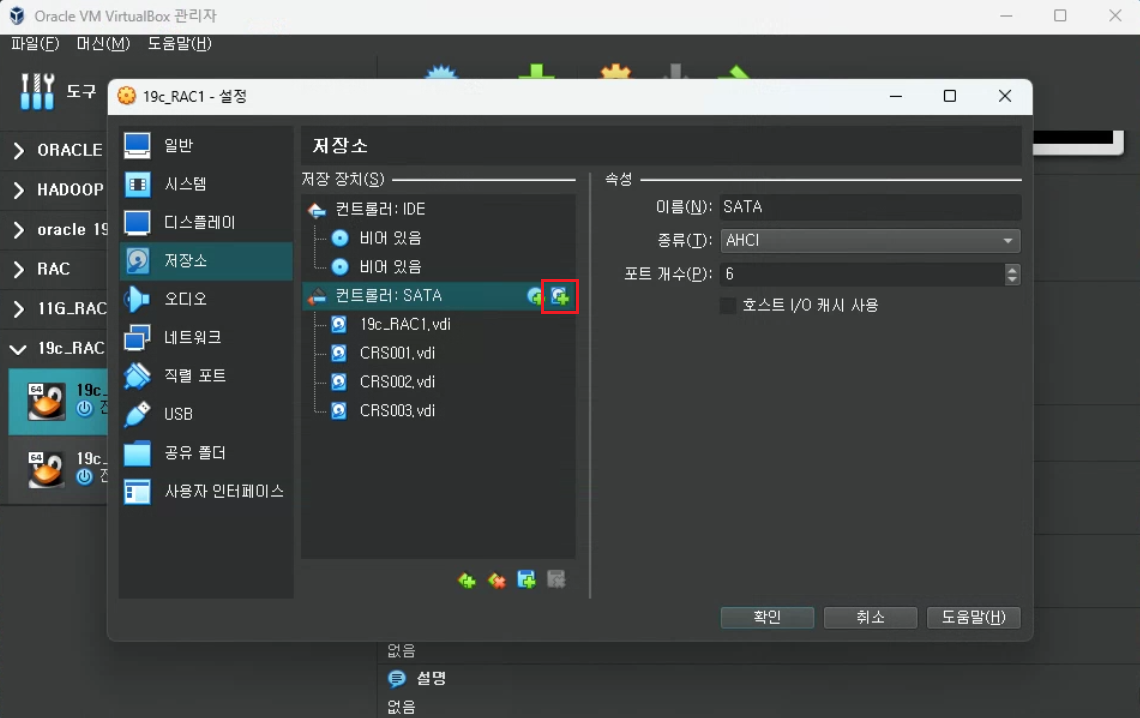Maximize the 19c_RAC1 settings dialog

(x=950, y=96)
